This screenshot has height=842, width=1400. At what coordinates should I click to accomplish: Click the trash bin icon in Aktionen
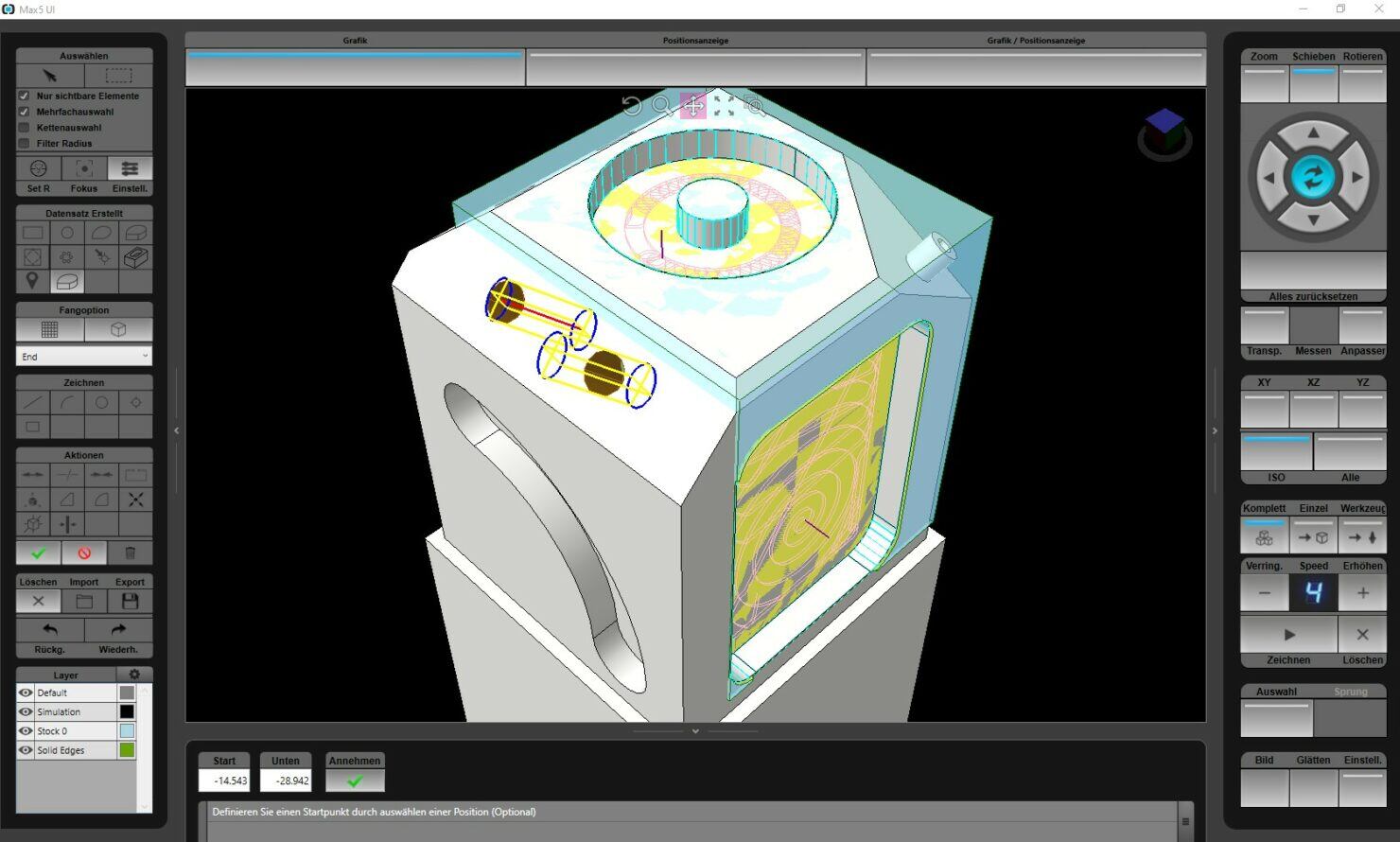point(131,553)
